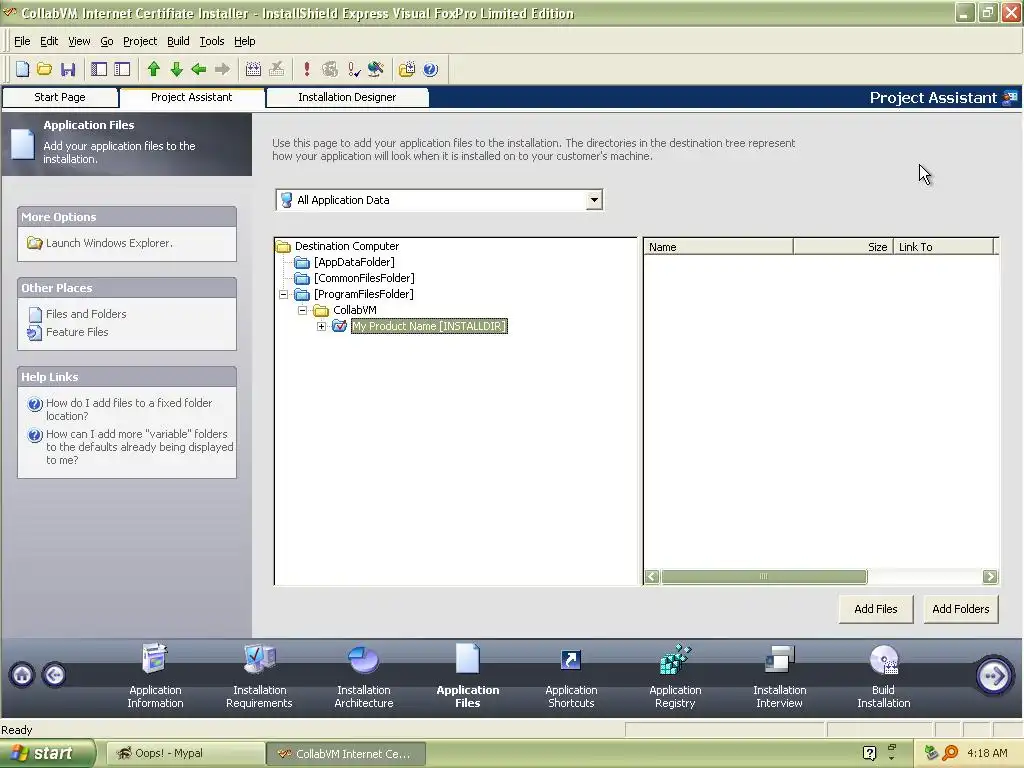Click the CollabVM Internet Ce... taskbar button

pyautogui.click(x=346, y=754)
